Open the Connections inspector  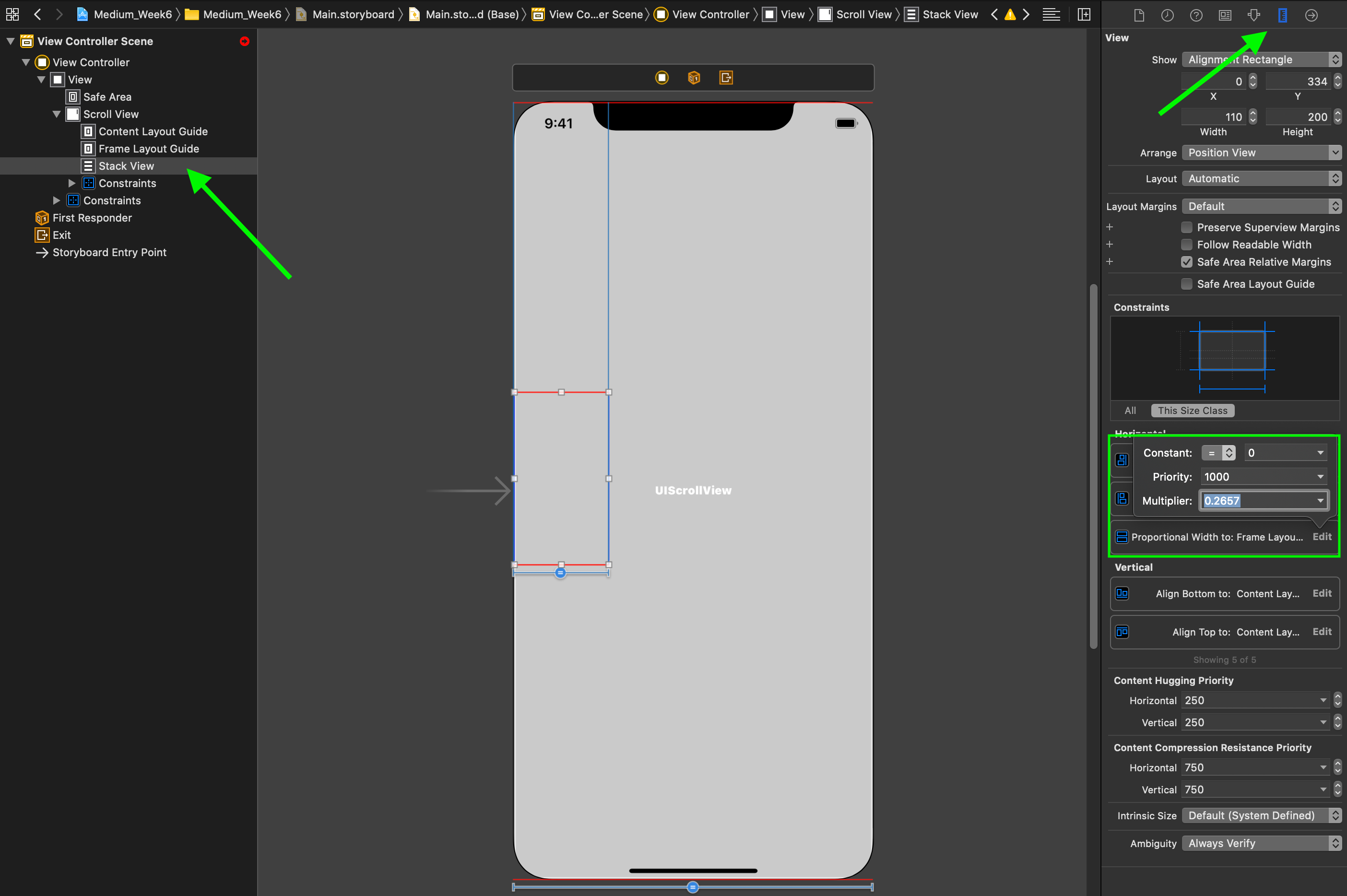(1311, 15)
